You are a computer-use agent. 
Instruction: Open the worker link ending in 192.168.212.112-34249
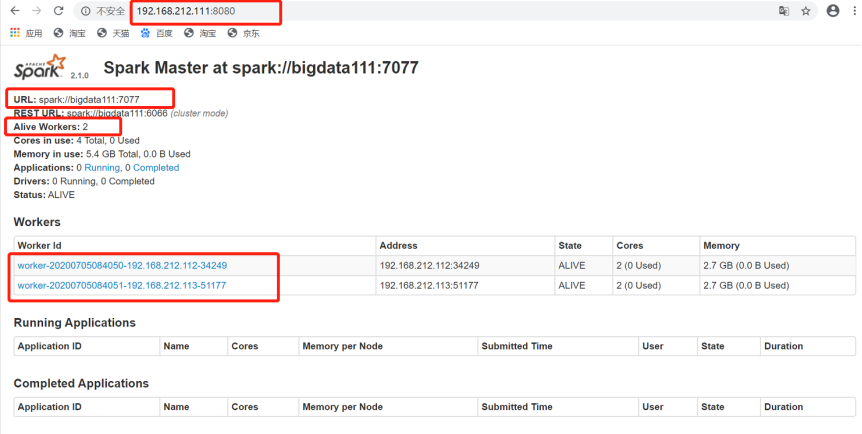point(122,266)
